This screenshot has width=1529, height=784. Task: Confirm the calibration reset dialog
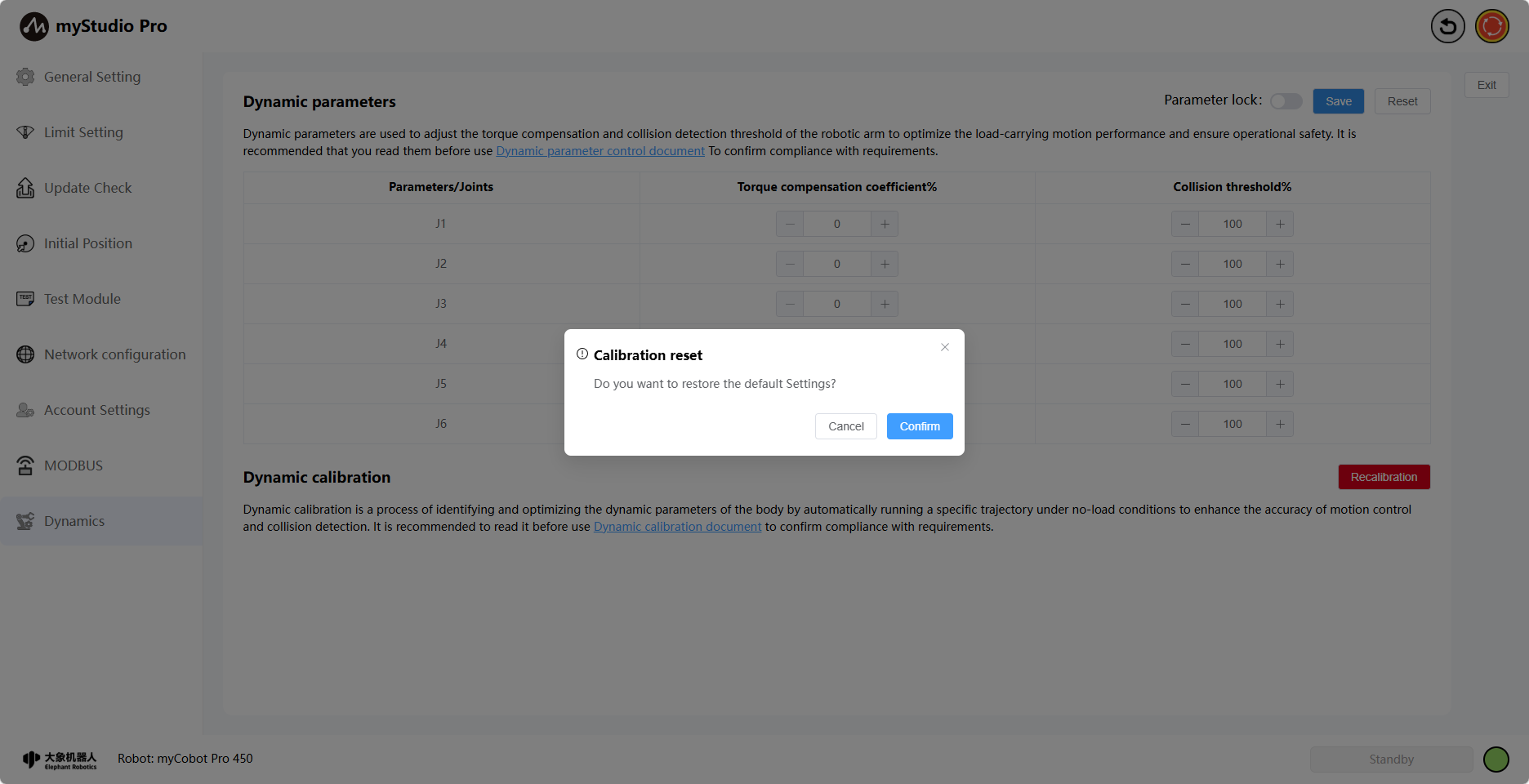tap(920, 426)
